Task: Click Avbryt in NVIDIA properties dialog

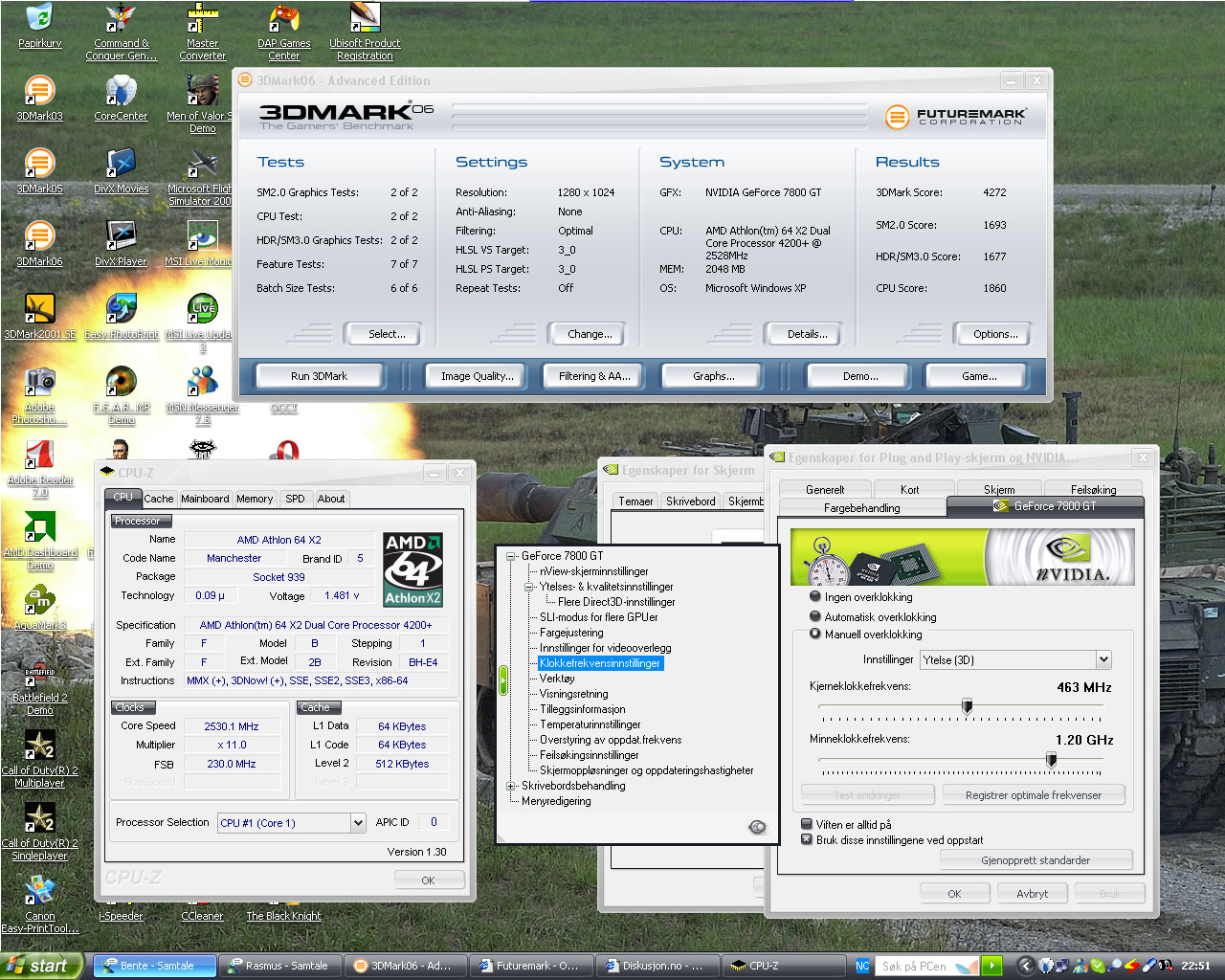Action: click(1032, 894)
